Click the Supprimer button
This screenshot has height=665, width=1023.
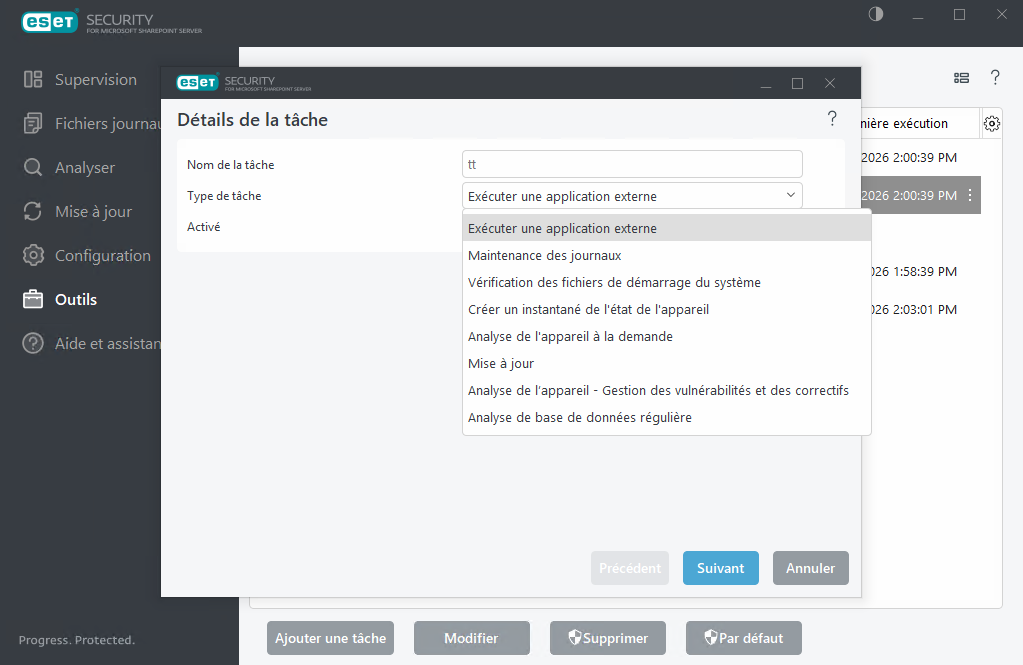tap(607, 638)
